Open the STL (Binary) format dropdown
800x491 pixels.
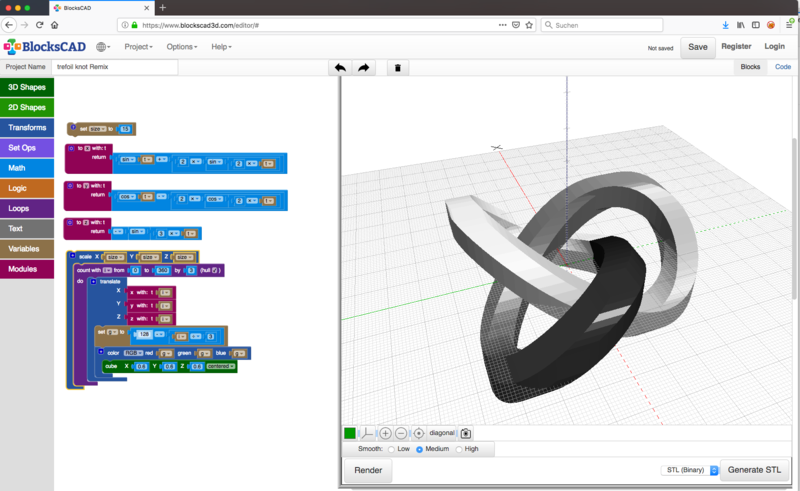[690, 470]
